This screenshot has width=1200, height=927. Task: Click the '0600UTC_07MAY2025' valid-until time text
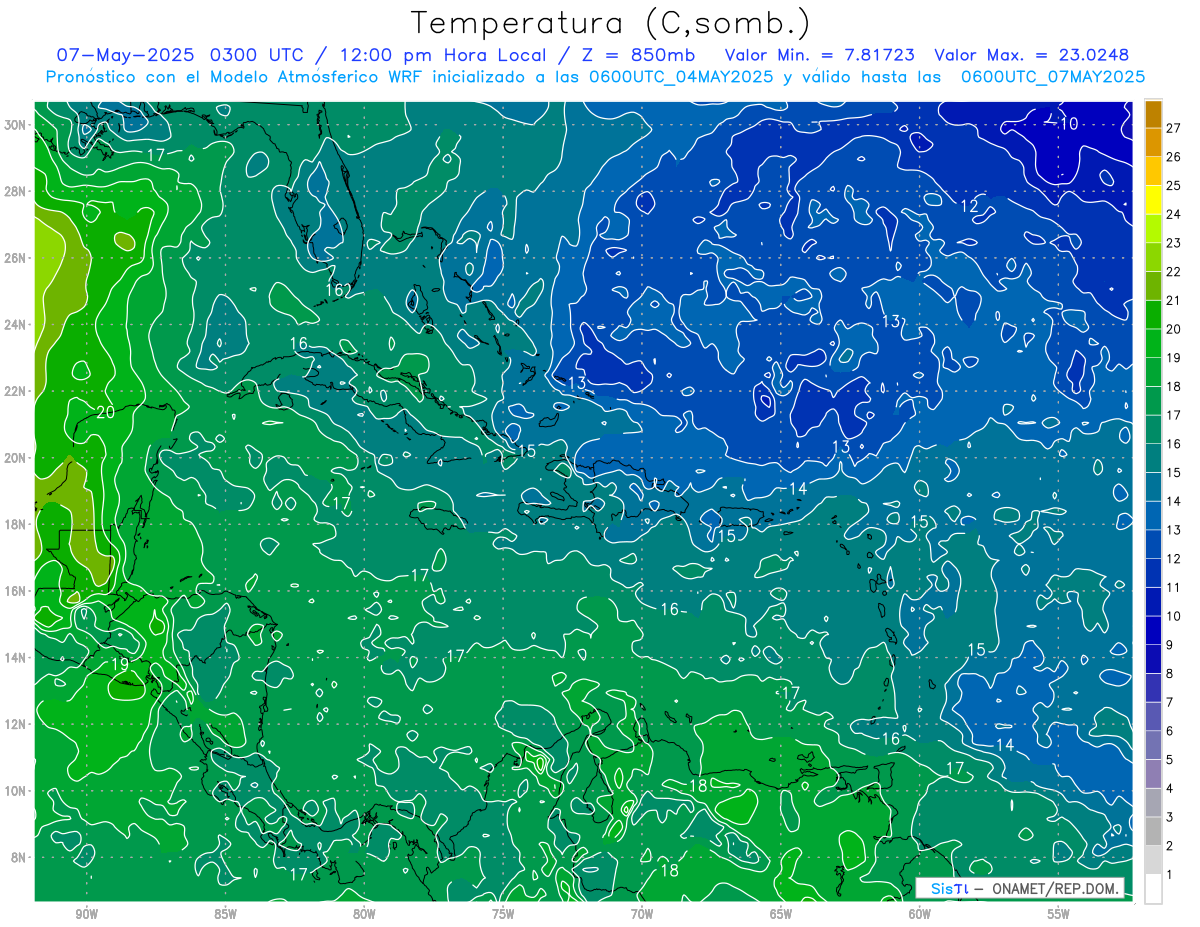tap(1053, 77)
